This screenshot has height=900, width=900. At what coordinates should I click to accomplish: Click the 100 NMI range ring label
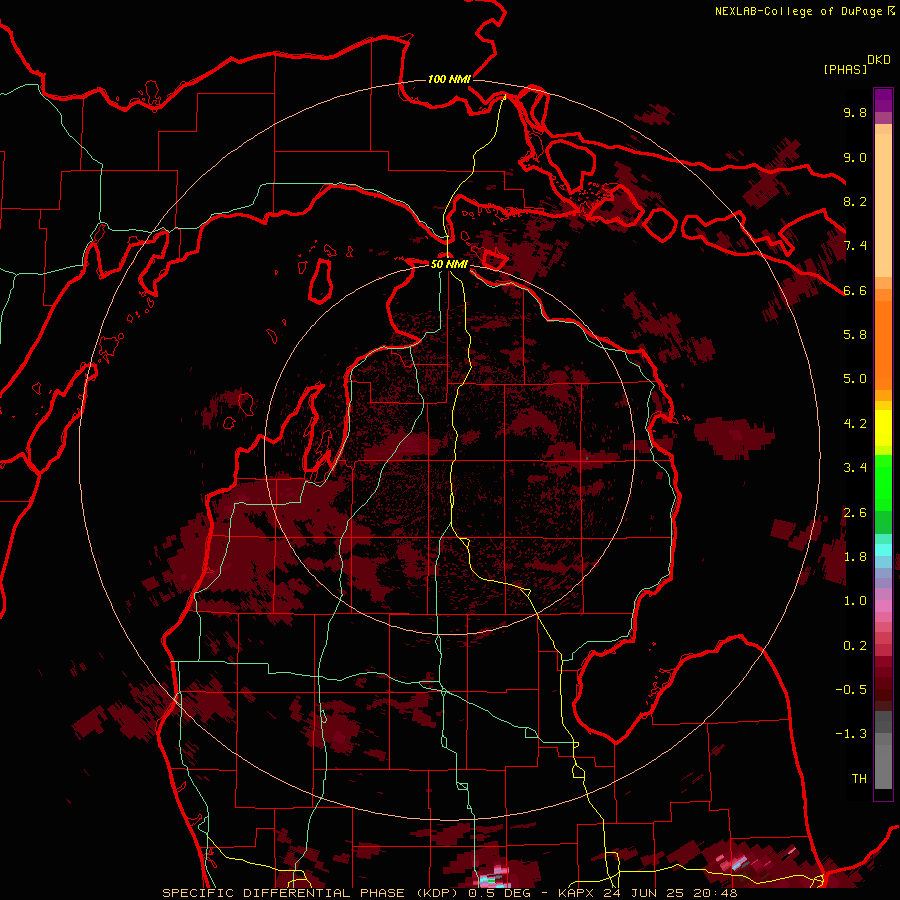point(449,79)
